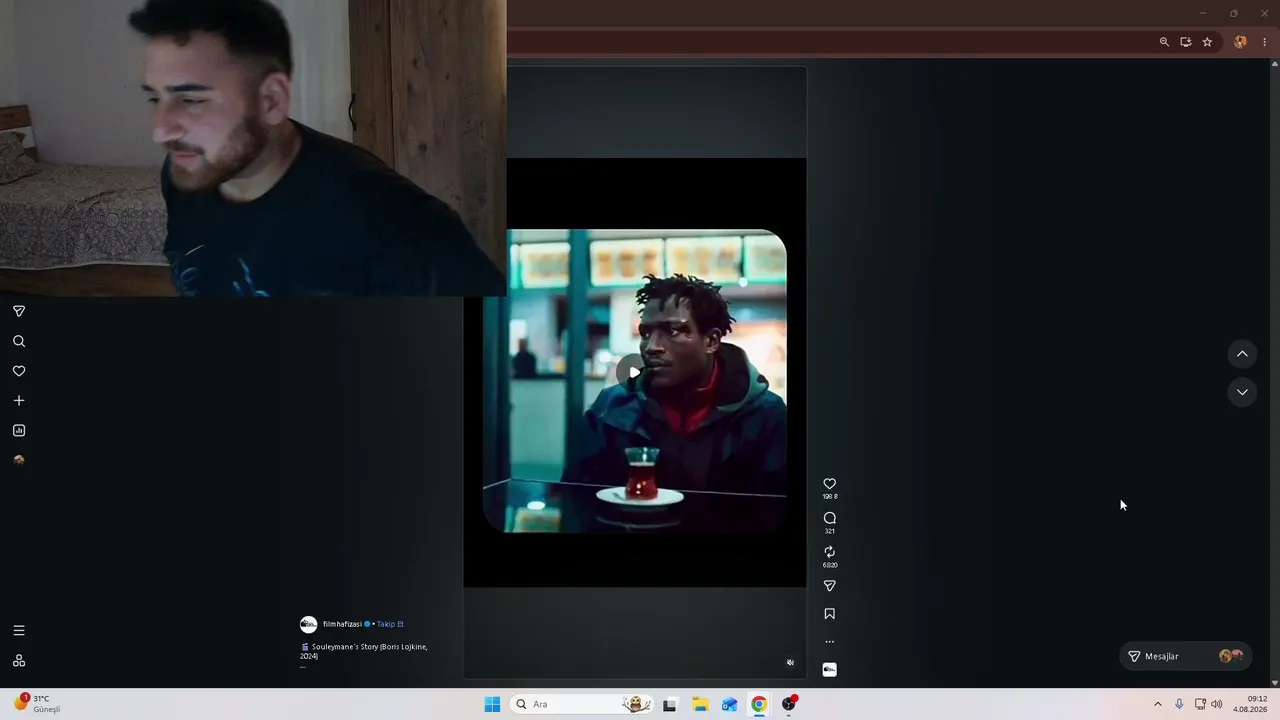Click the microphone icon in system tray
1280x720 pixels.
pyautogui.click(x=1179, y=704)
